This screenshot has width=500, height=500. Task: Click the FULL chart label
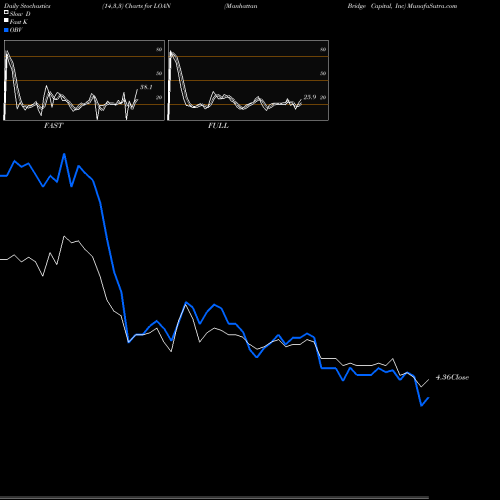point(218,126)
